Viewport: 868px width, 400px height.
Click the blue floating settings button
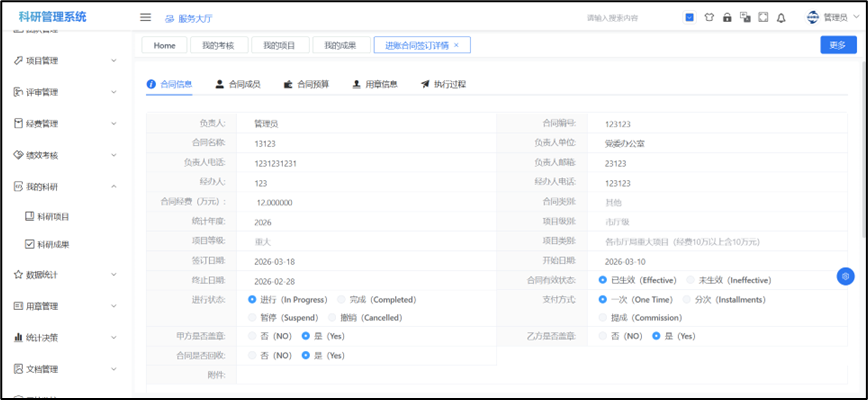[x=845, y=276]
